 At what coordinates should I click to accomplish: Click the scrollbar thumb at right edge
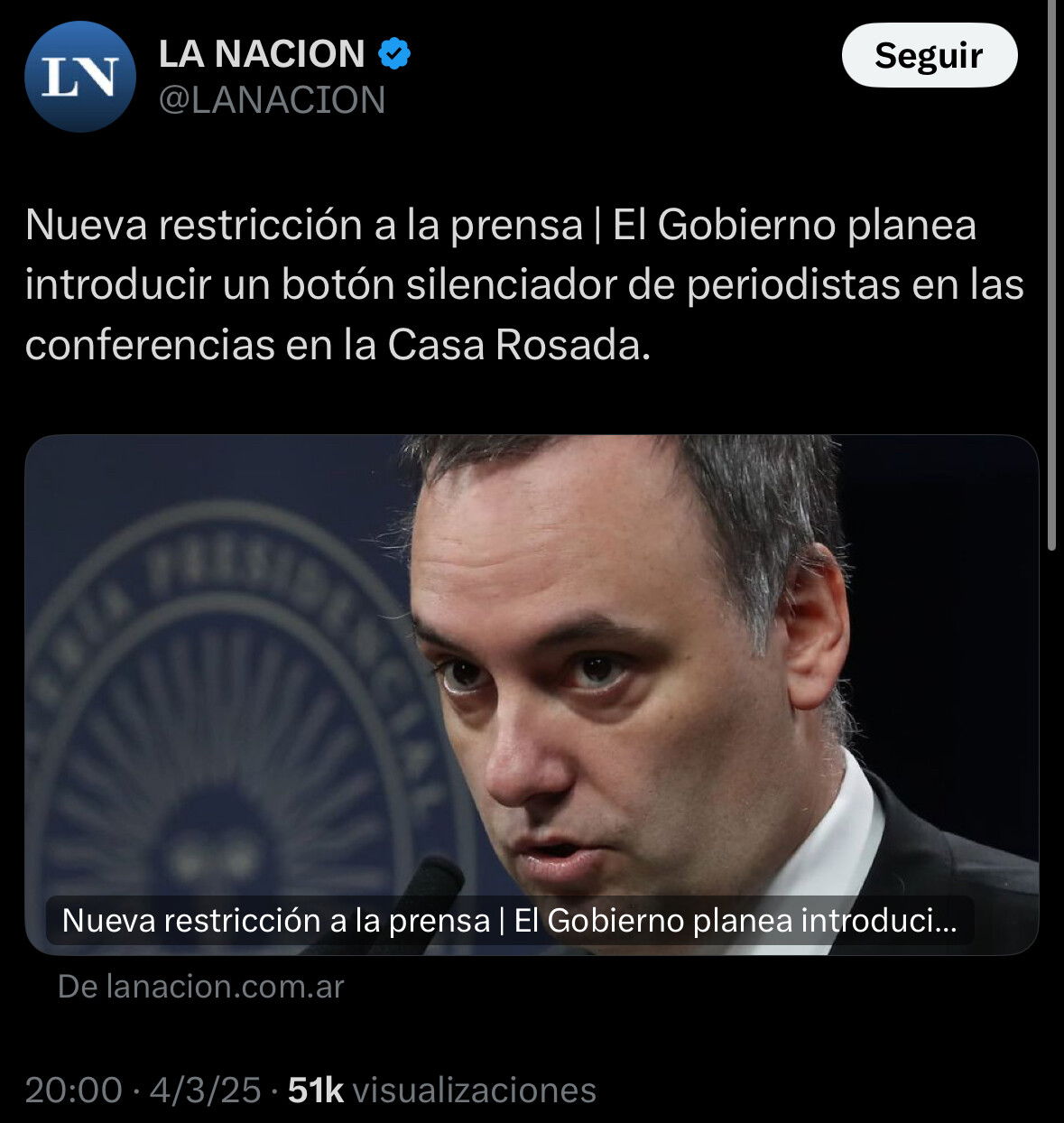pyautogui.click(x=1051, y=274)
